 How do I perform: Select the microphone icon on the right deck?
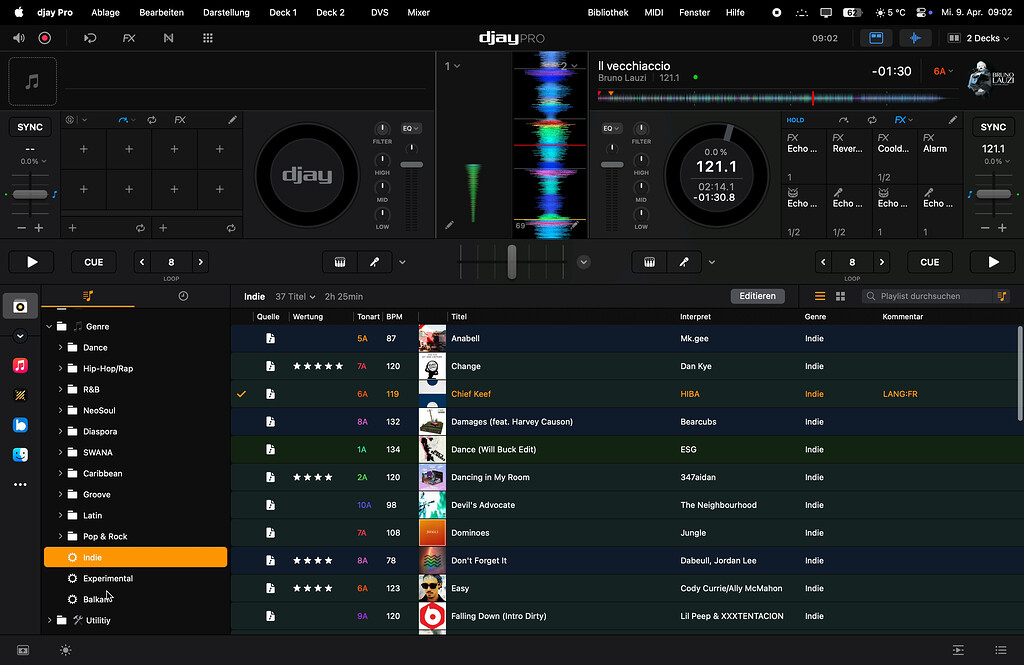point(683,261)
